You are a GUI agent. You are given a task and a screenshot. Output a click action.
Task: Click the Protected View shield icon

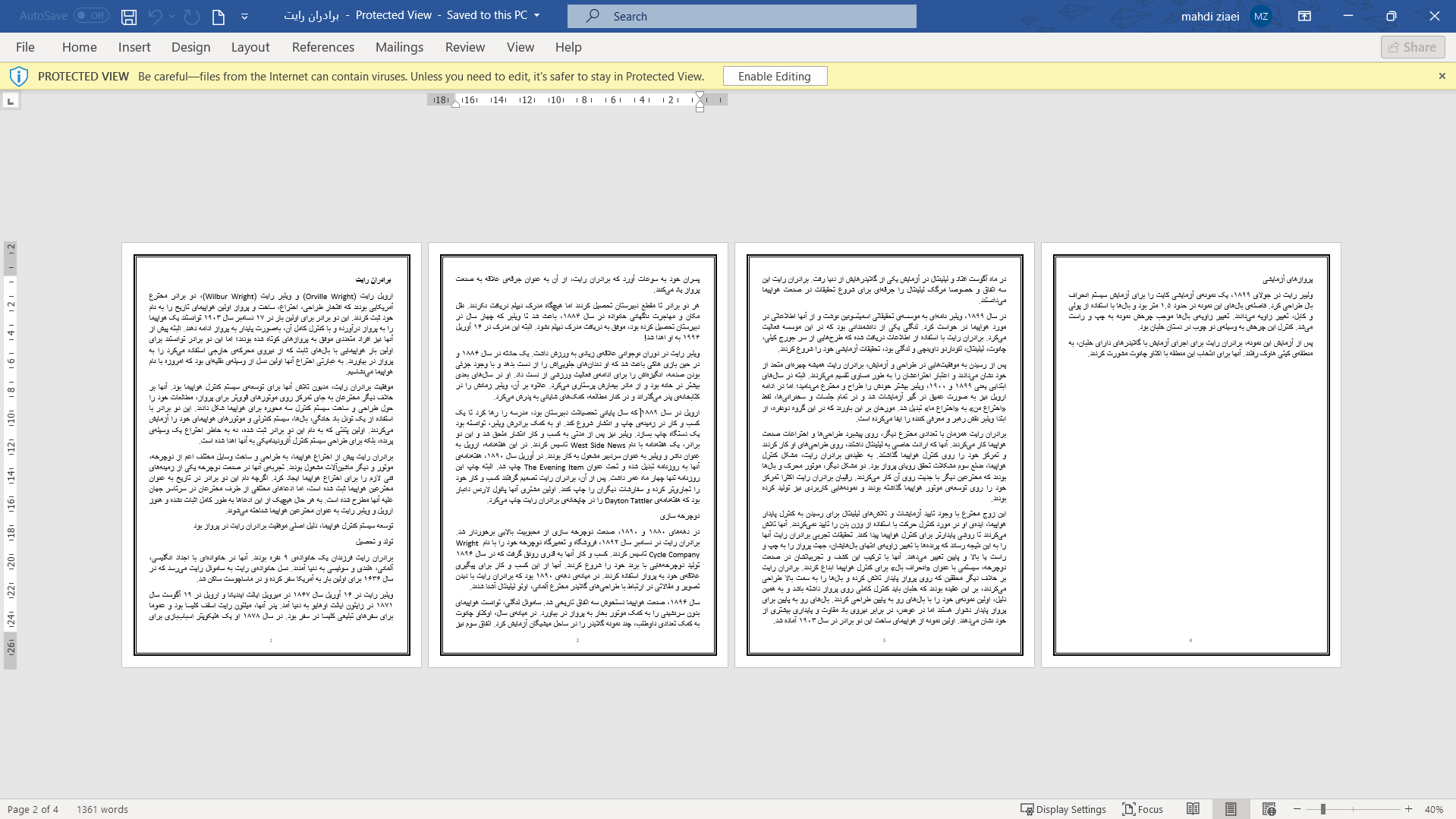[x=19, y=76]
